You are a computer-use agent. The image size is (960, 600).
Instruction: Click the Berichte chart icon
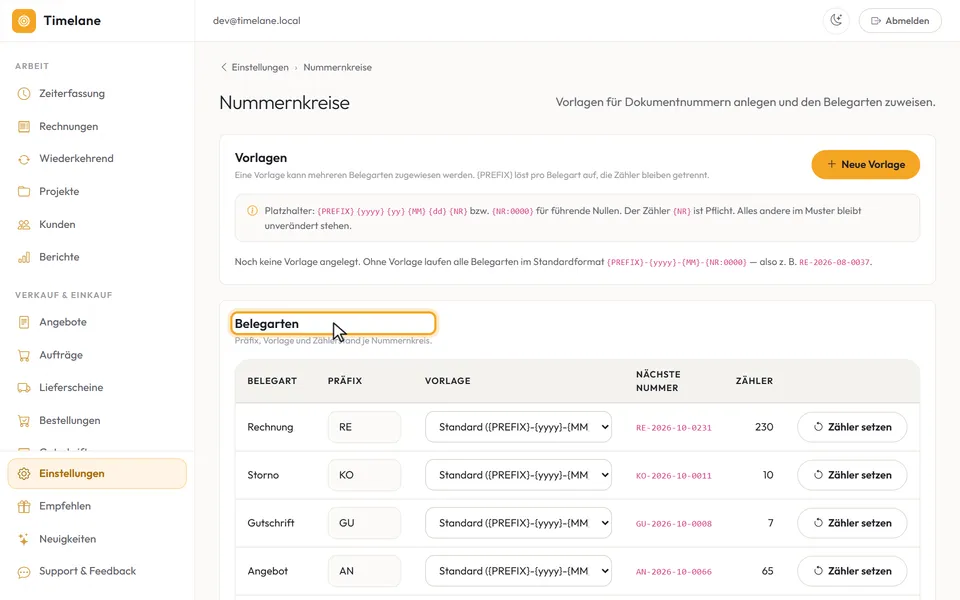click(24, 257)
